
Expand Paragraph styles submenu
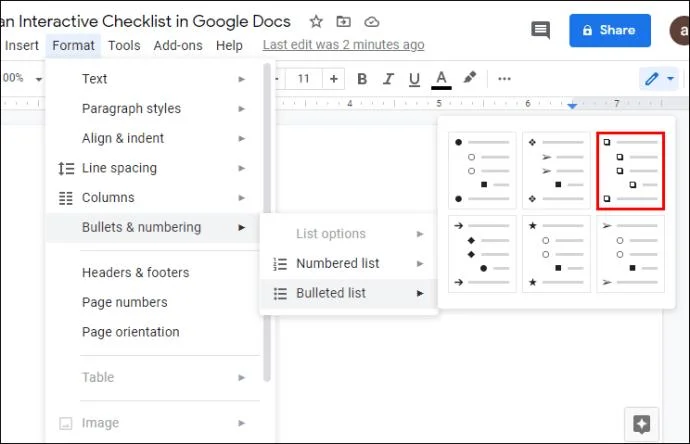point(152,108)
